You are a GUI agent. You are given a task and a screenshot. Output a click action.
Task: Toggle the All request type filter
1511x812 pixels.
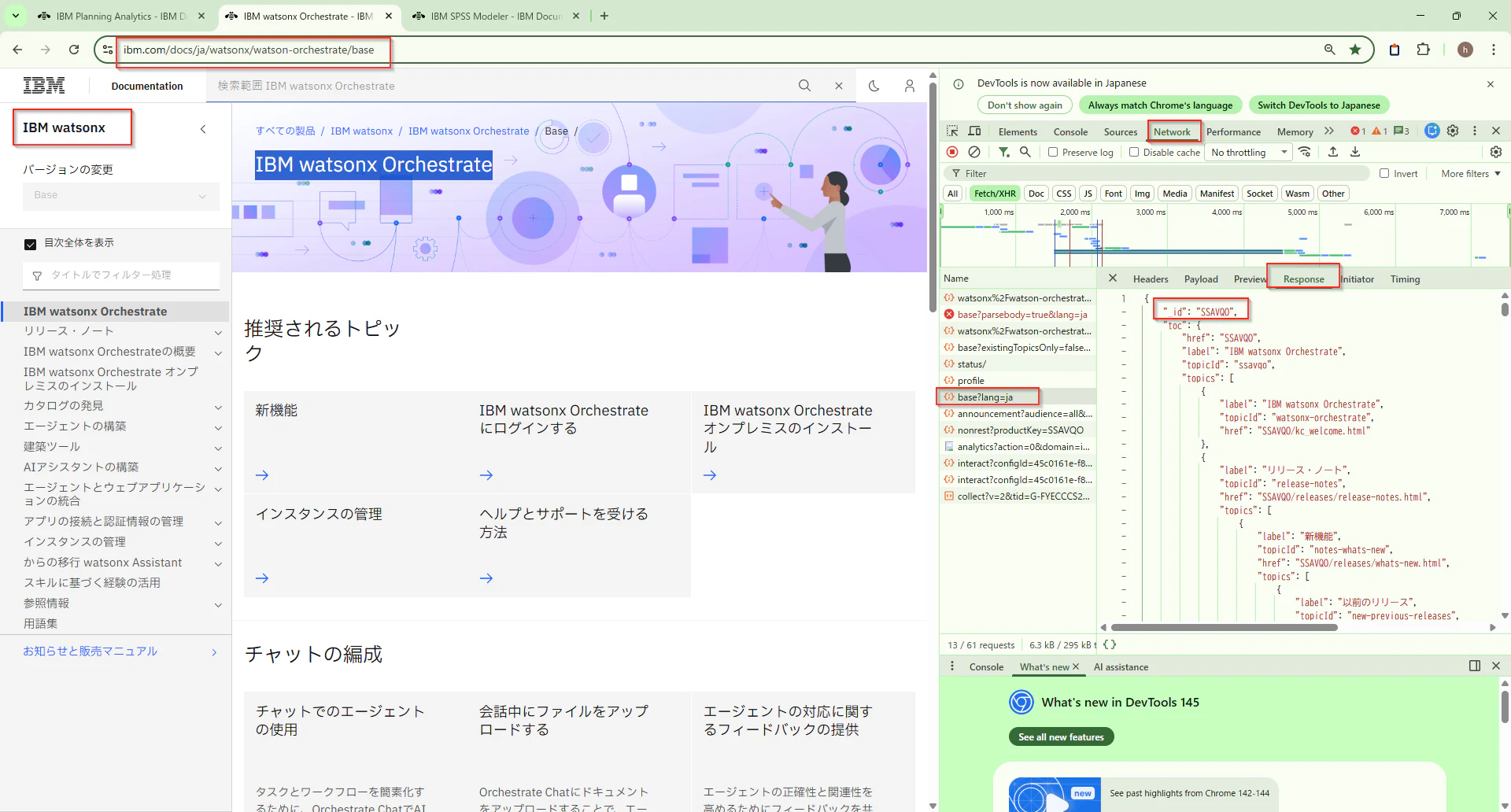click(953, 194)
